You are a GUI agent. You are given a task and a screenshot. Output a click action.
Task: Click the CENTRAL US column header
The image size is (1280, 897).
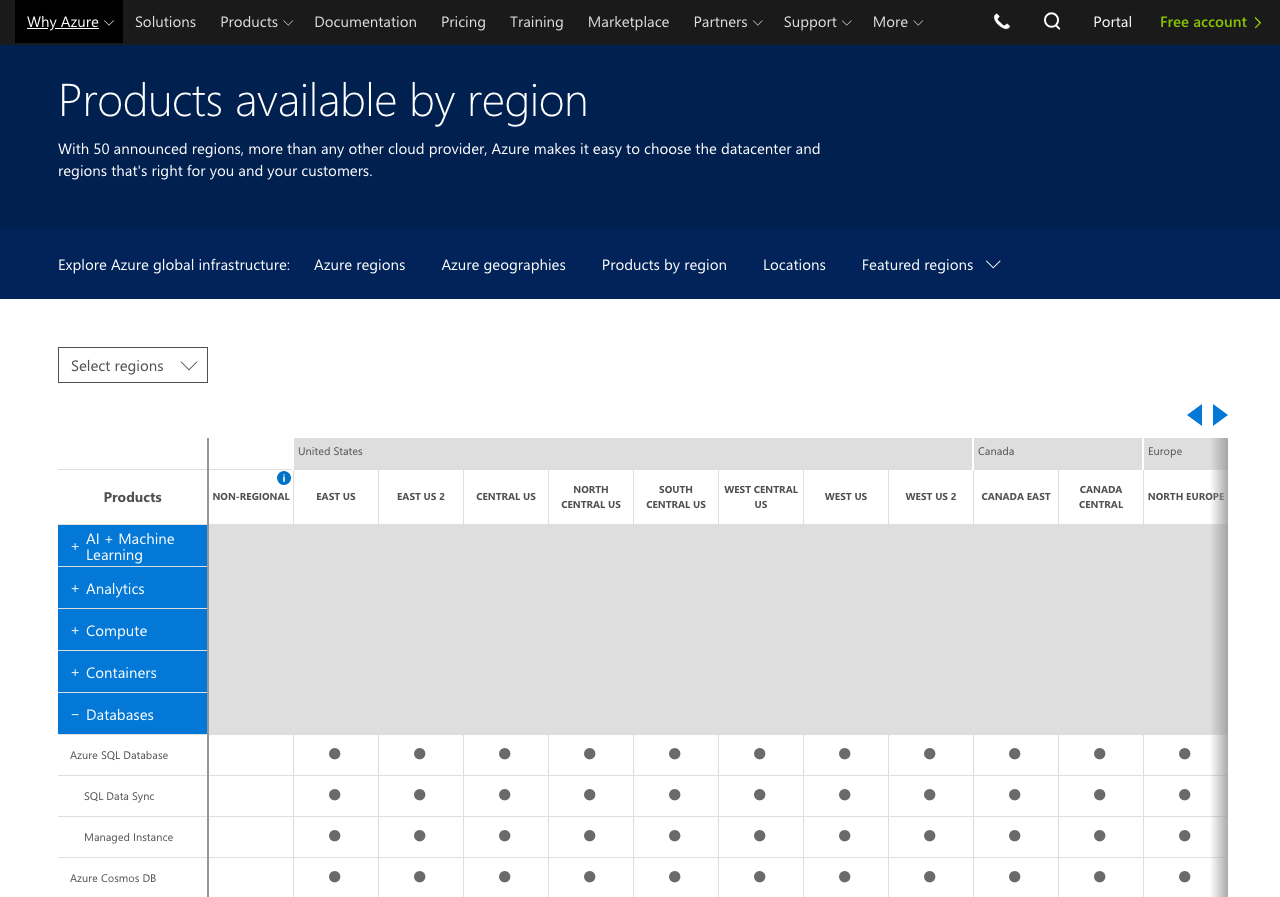pyautogui.click(x=506, y=497)
